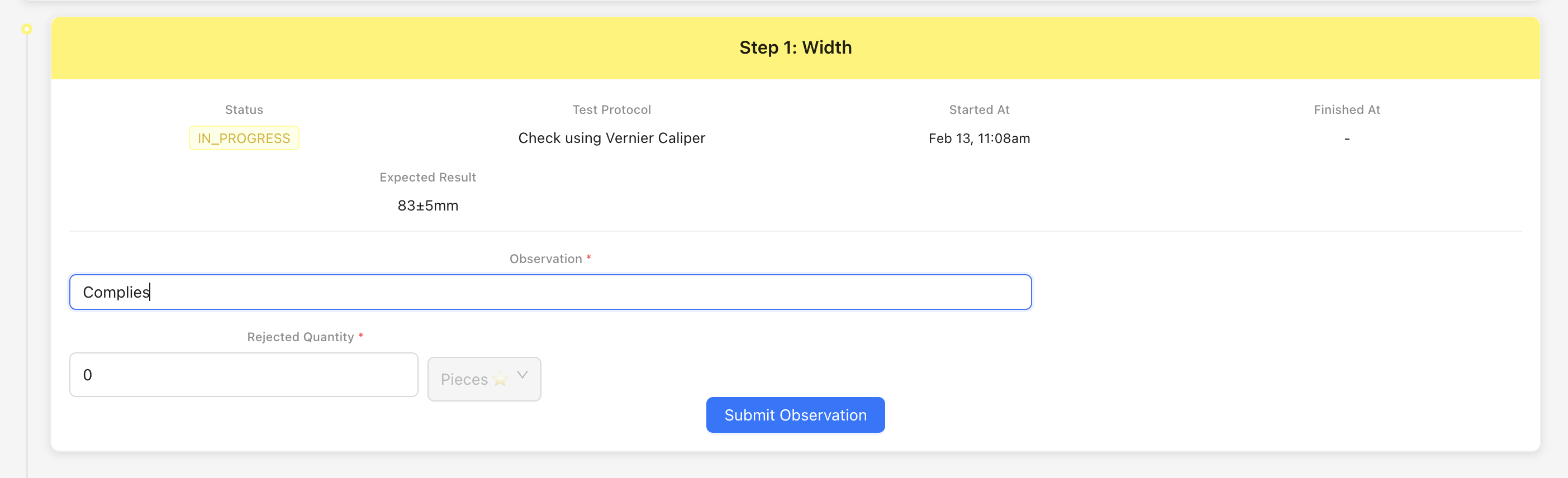Click the star icon in the Pieces unit selector

coord(500,380)
